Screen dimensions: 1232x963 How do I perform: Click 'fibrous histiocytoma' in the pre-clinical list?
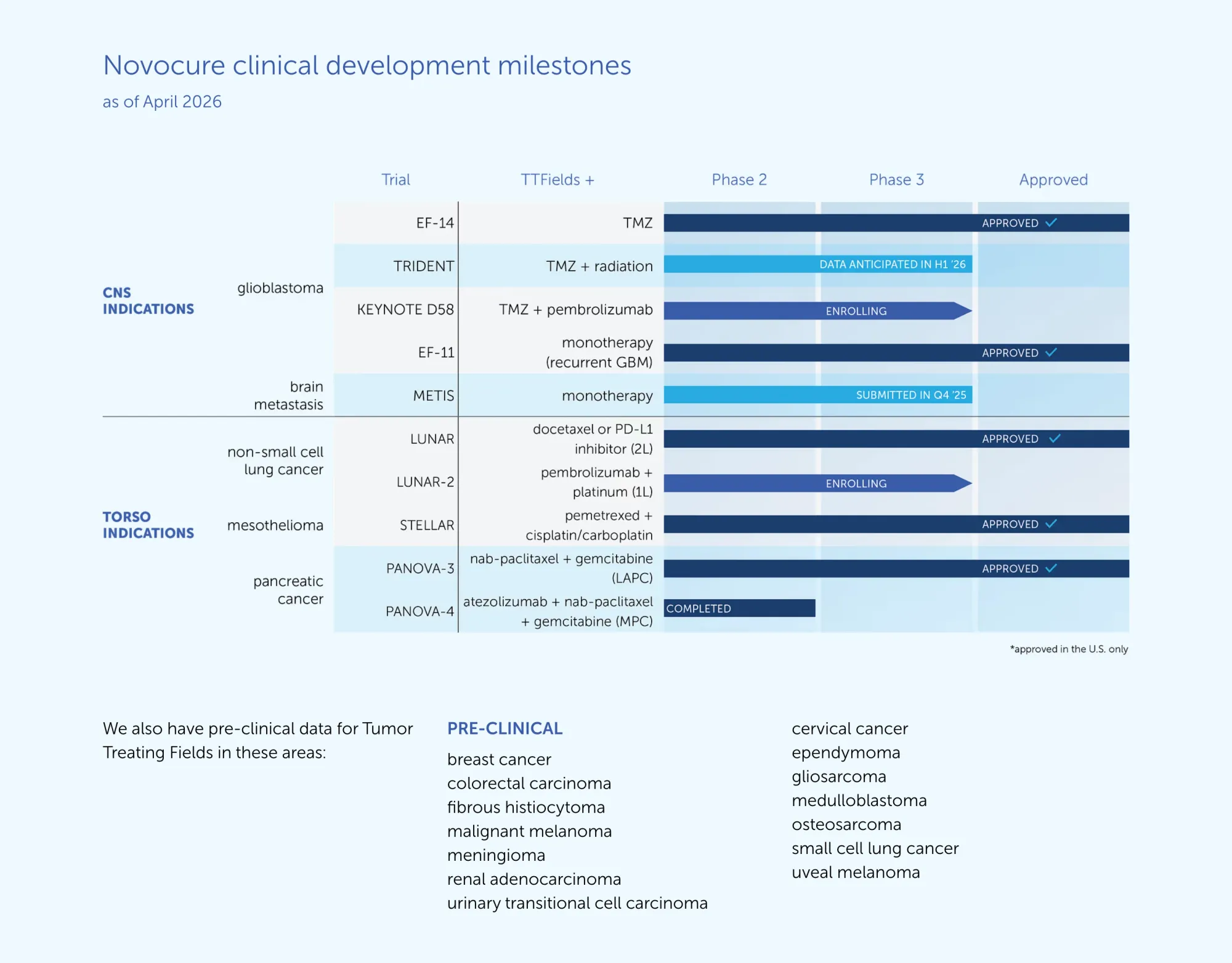(x=526, y=807)
